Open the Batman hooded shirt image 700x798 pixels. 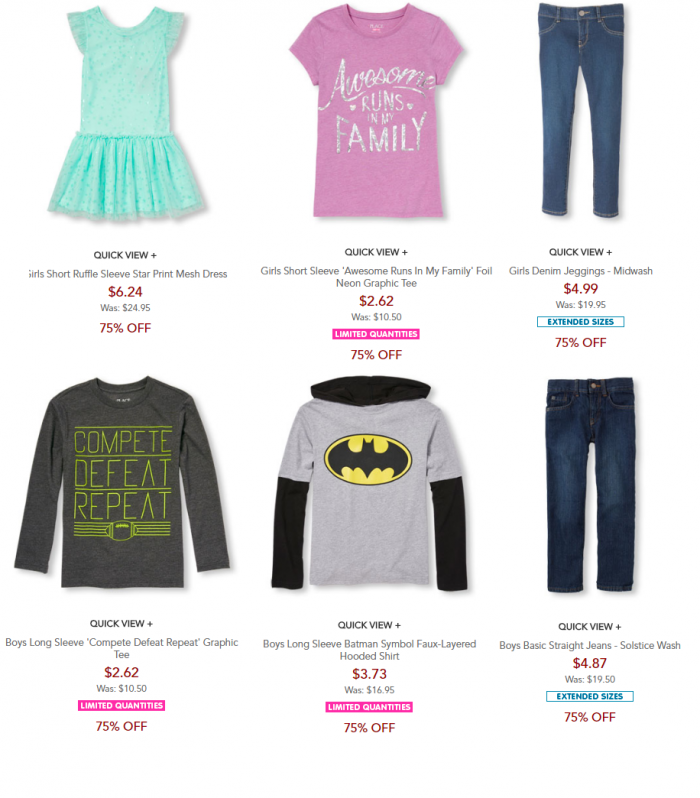click(x=370, y=483)
